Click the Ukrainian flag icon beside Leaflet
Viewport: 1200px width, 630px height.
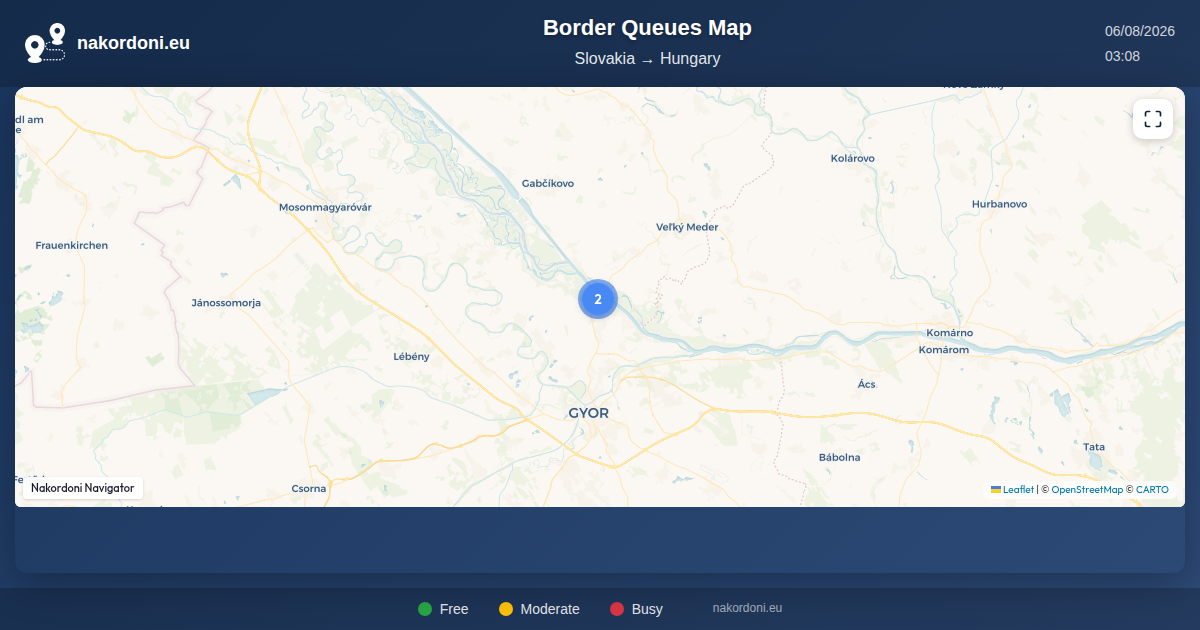(x=996, y=489)
